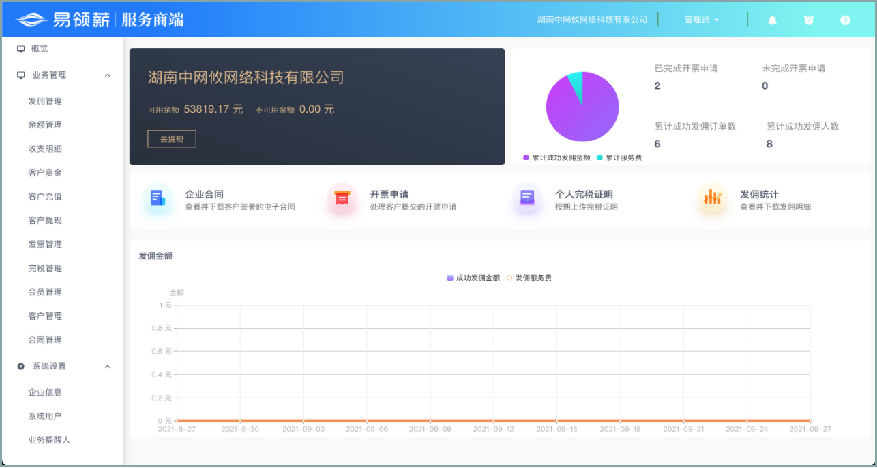Click the unavailable balance 0.00 元
This screenshot has width=877, height=468.
tap(316, 110)
